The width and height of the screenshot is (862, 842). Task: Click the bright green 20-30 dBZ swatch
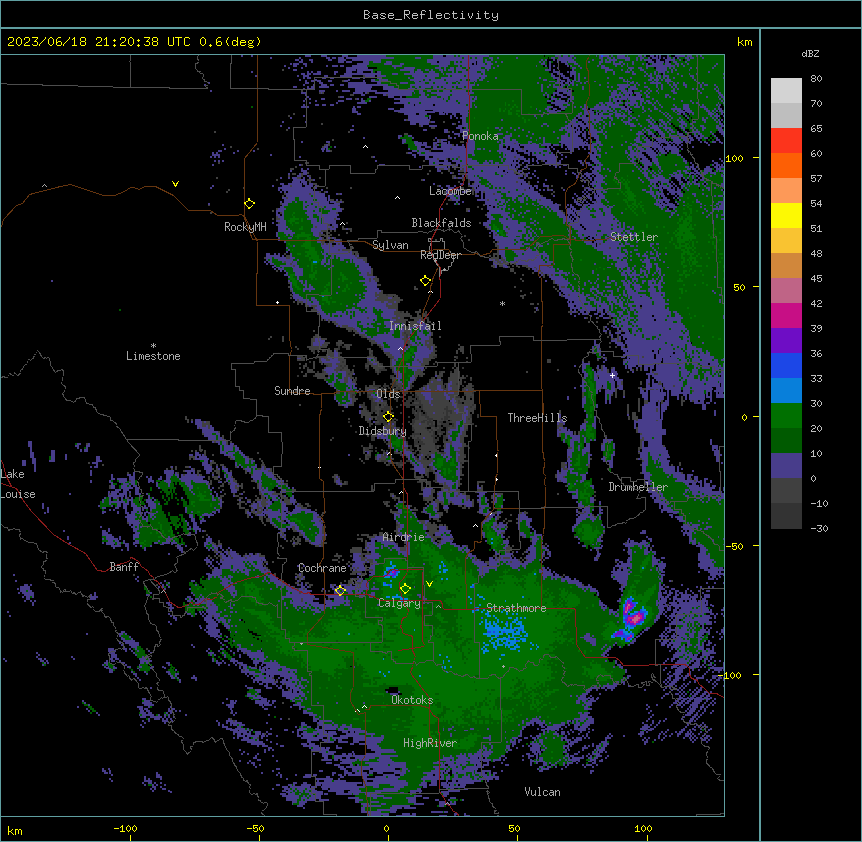[786, 416]
